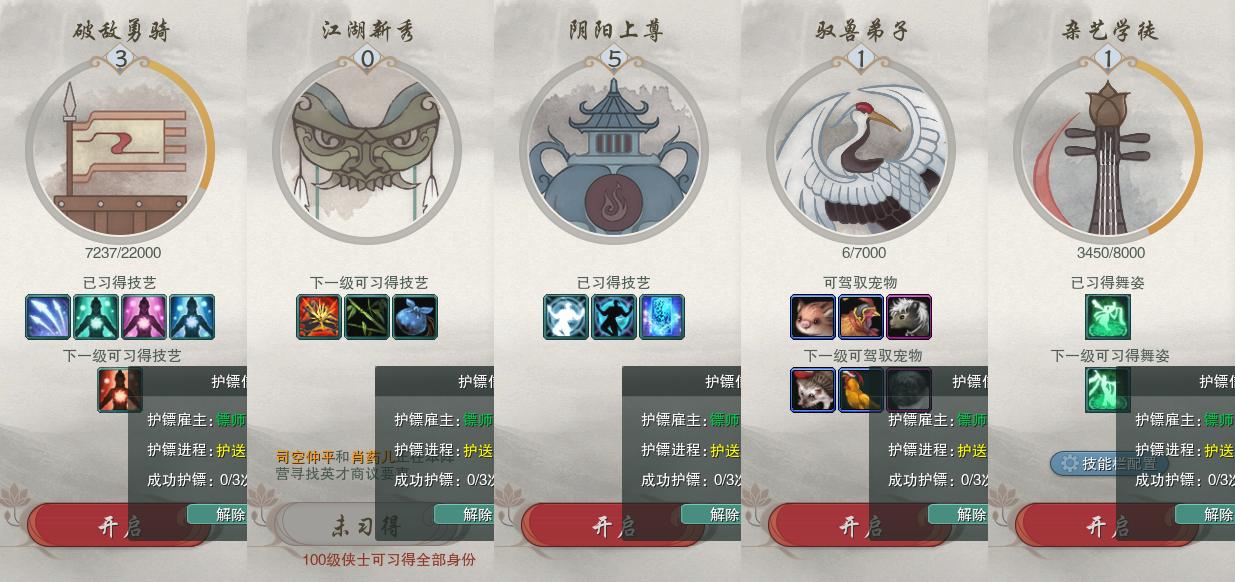
Task: Select the blue slash skill under 破敌勇骑
Action: click(x=48, y=317)
